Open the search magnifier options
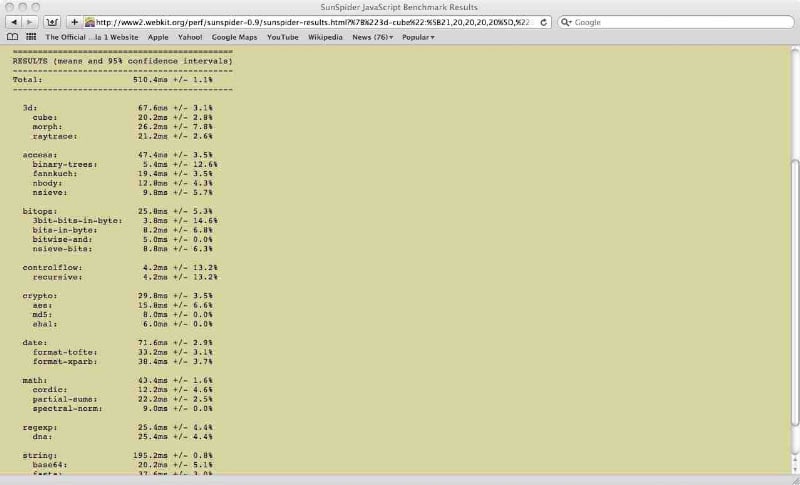The image size is (800, 485). pyautogui.click(x=566, y=22)
